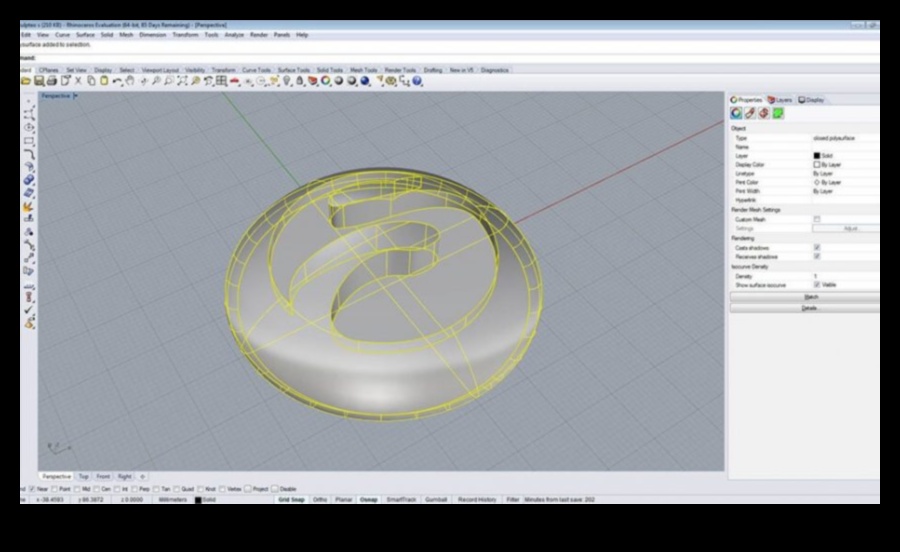Open the object Properties icon in panel

[736, 114]
